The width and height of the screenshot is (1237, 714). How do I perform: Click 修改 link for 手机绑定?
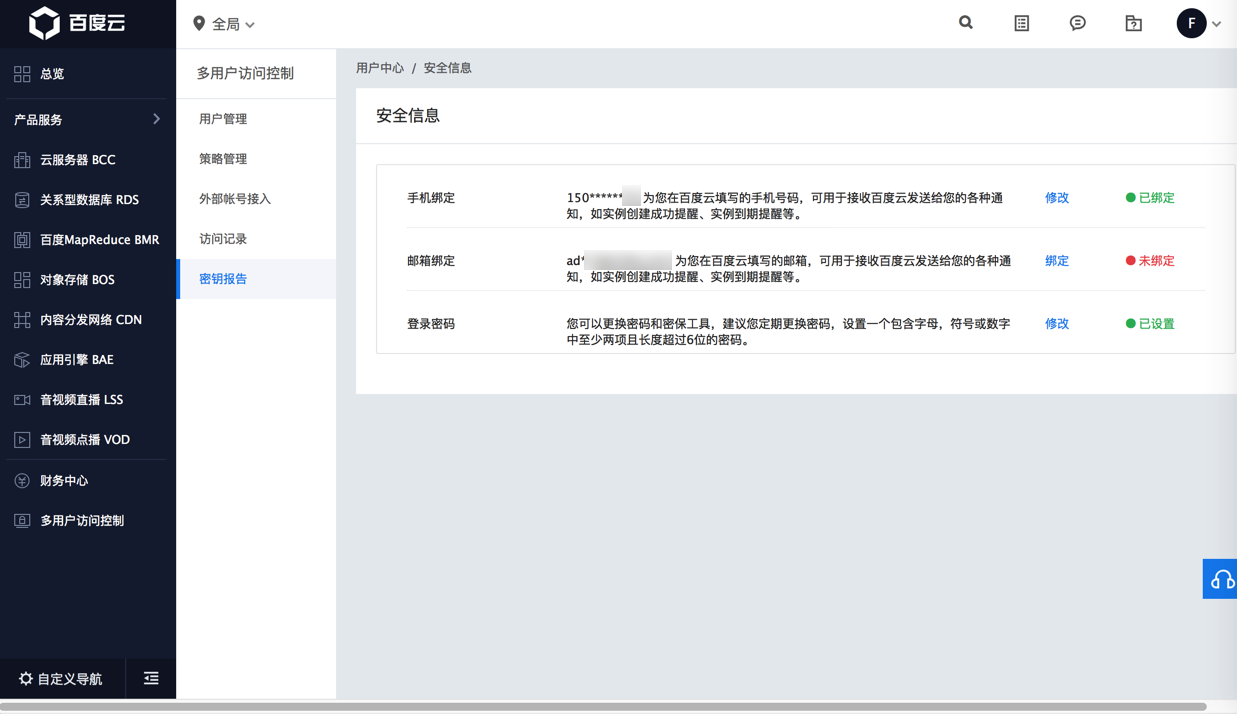1057,198
